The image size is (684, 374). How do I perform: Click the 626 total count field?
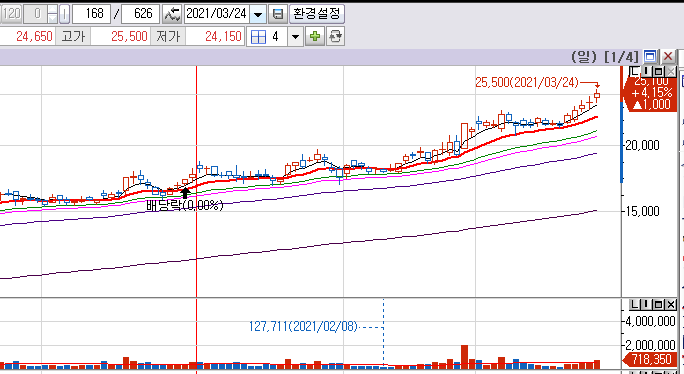click(x=140, y=14)
